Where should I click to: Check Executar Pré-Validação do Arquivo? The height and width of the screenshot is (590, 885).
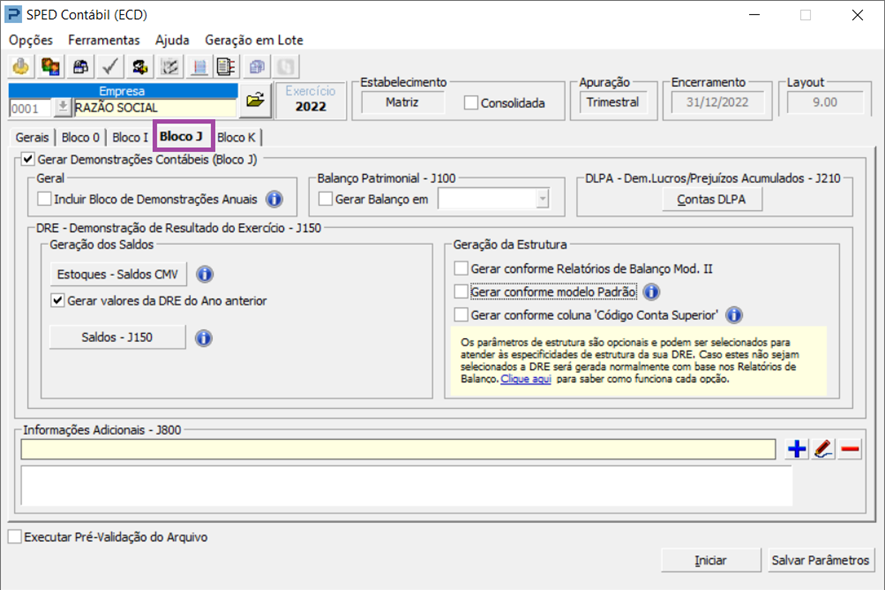14,537
